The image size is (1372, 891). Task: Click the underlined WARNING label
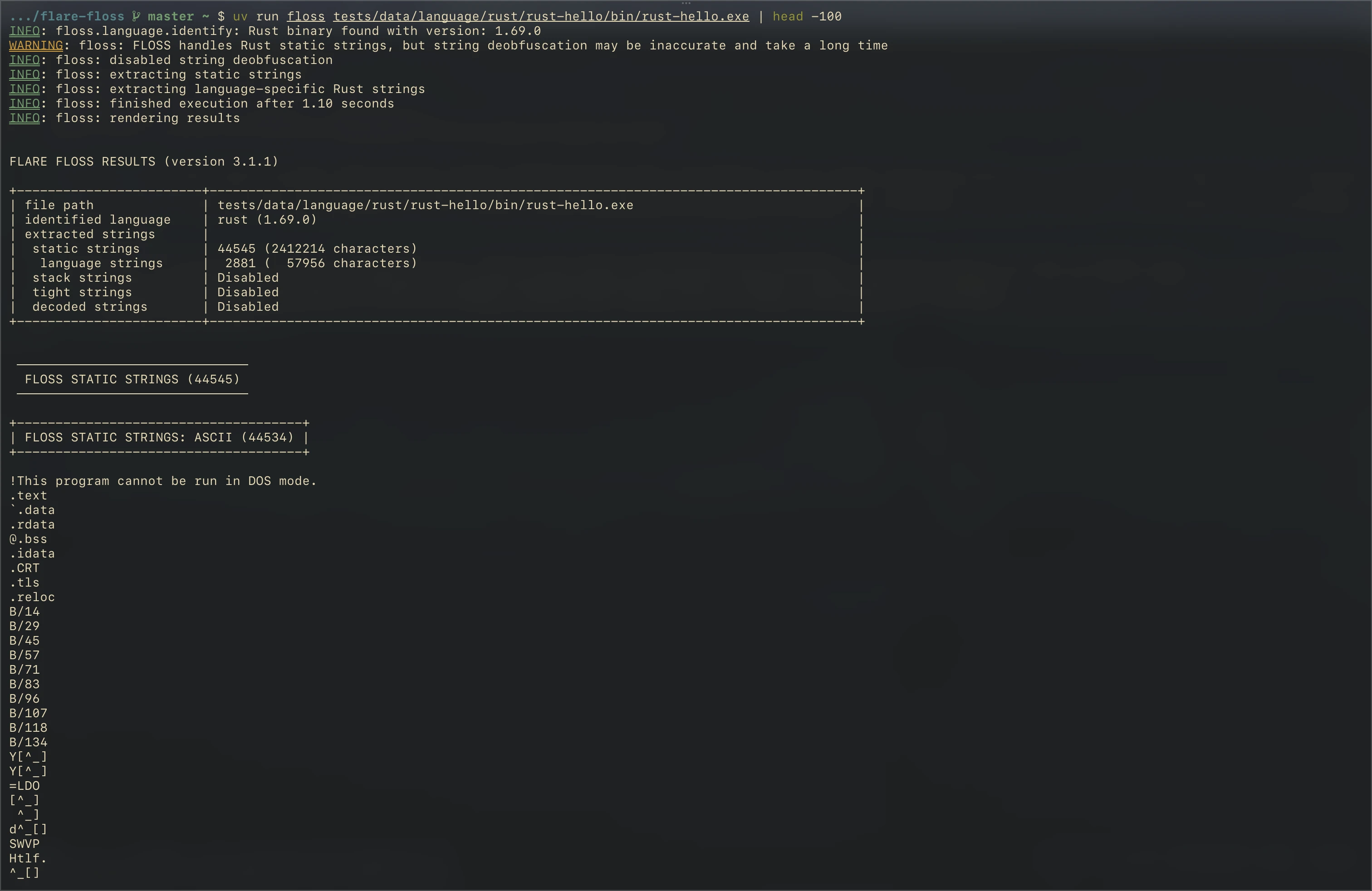click(36, 45)
